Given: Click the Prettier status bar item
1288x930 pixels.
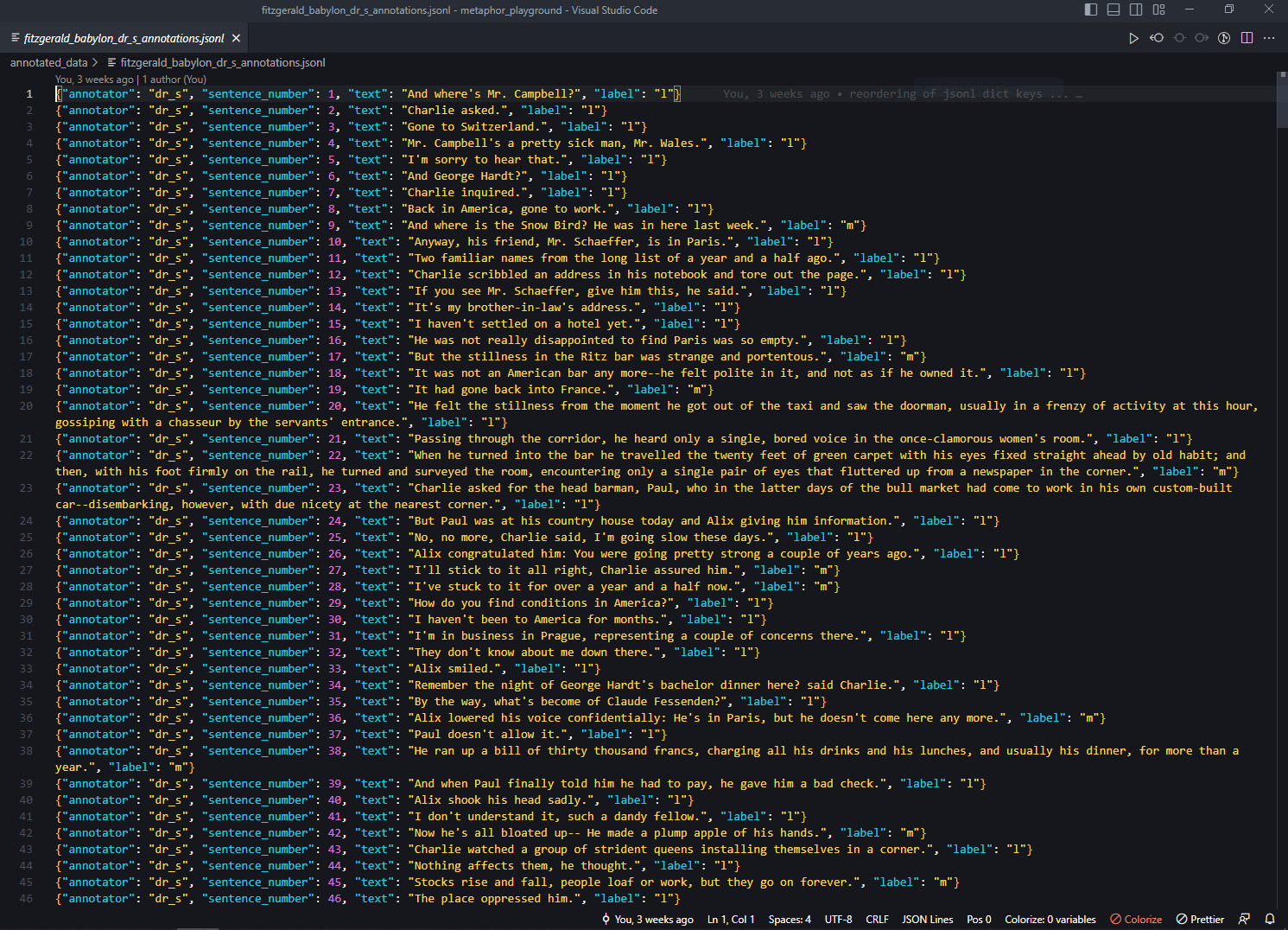Looking at the screenshot, I should click(1200, 920).
